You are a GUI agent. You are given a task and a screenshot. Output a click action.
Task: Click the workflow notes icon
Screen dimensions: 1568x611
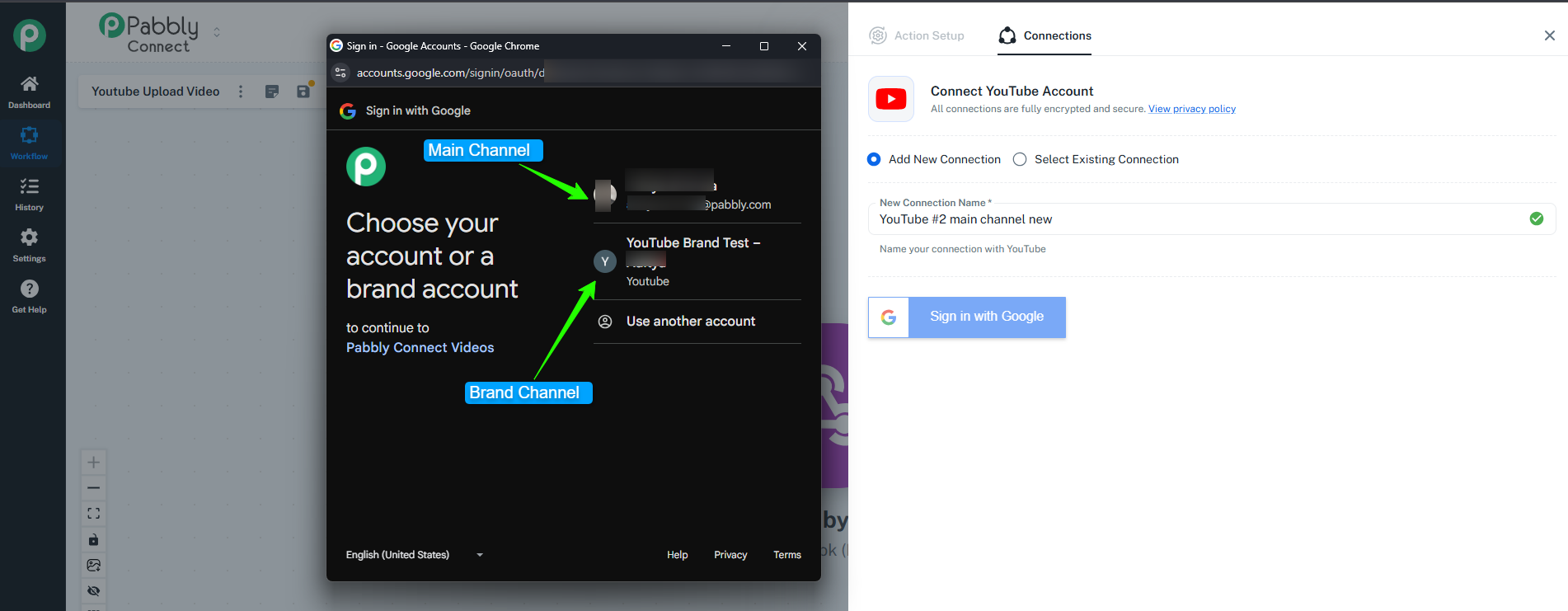click(272, 92)
